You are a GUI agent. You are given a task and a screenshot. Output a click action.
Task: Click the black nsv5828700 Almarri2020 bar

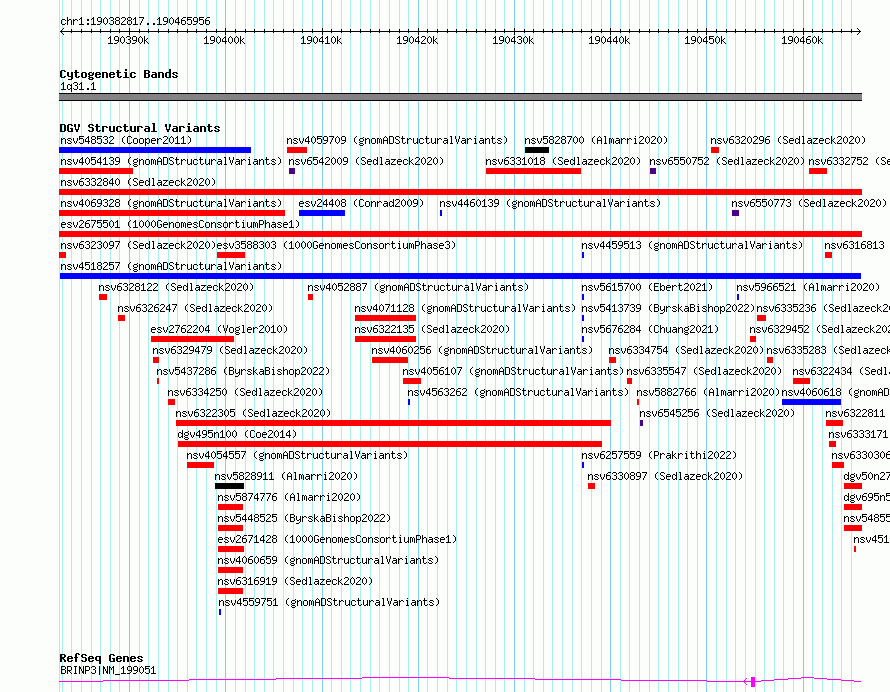537,150
